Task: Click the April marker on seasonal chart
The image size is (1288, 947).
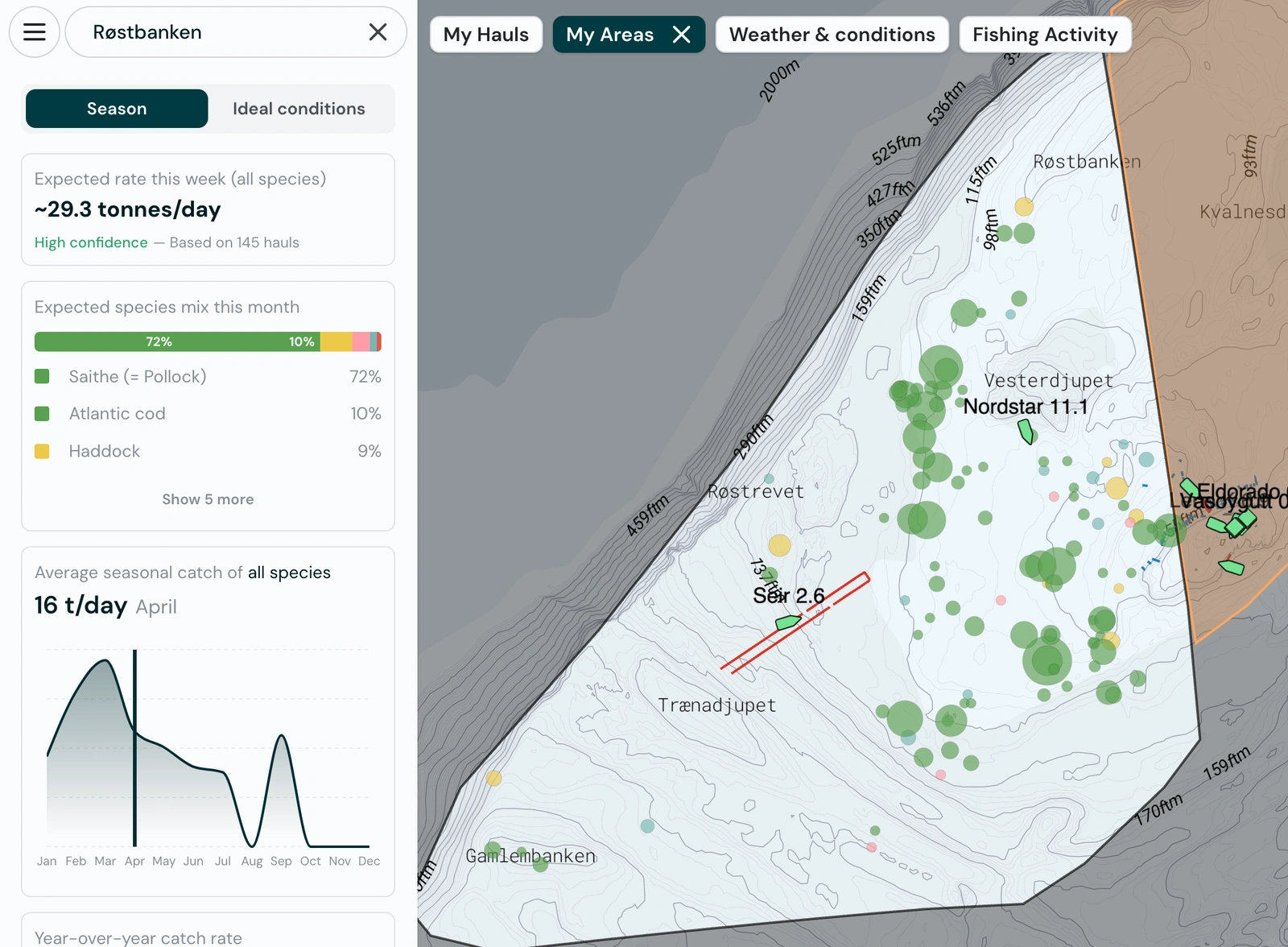Action: 134,747
